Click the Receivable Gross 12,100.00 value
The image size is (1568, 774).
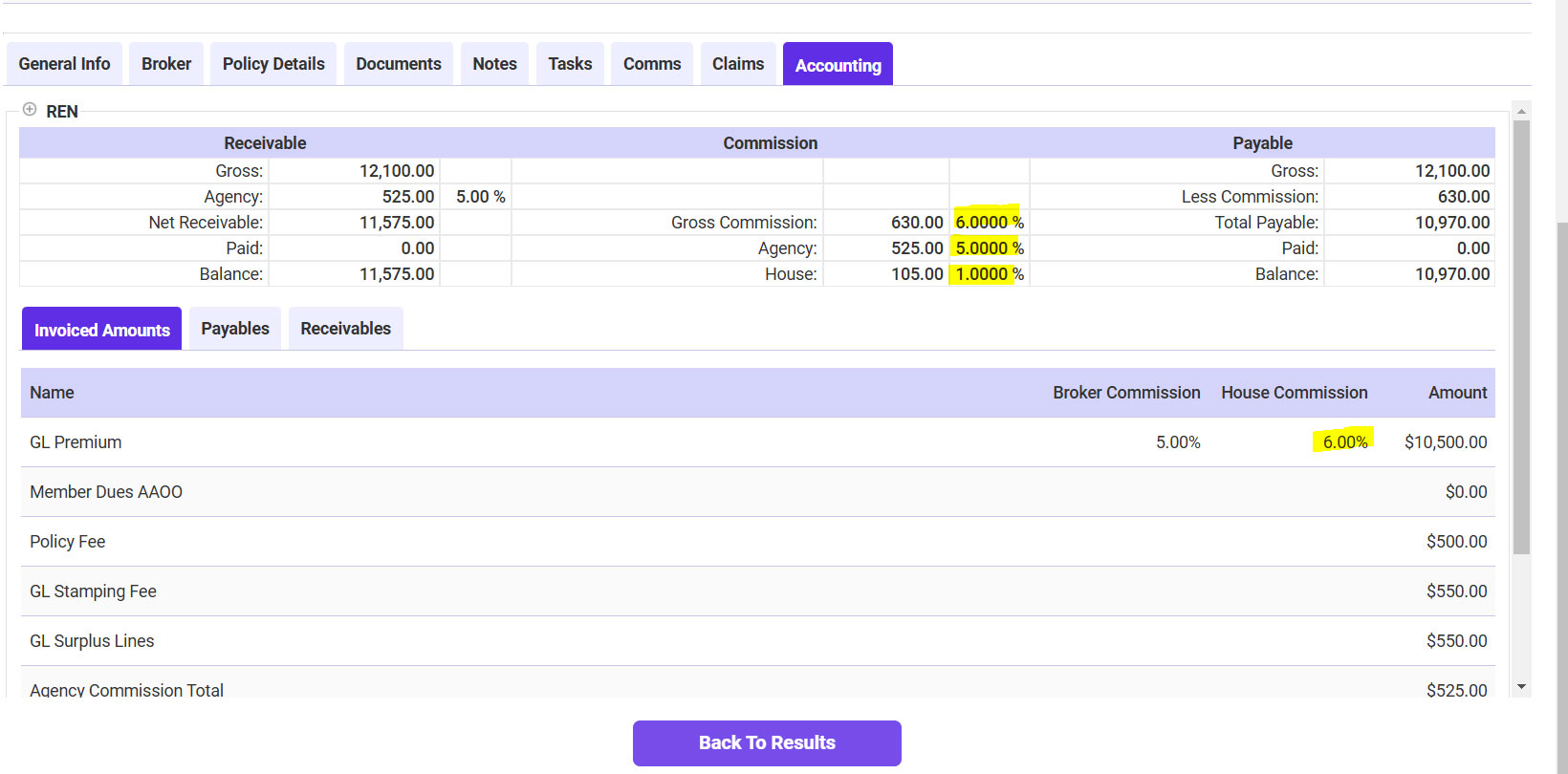(x=397, y=171)
